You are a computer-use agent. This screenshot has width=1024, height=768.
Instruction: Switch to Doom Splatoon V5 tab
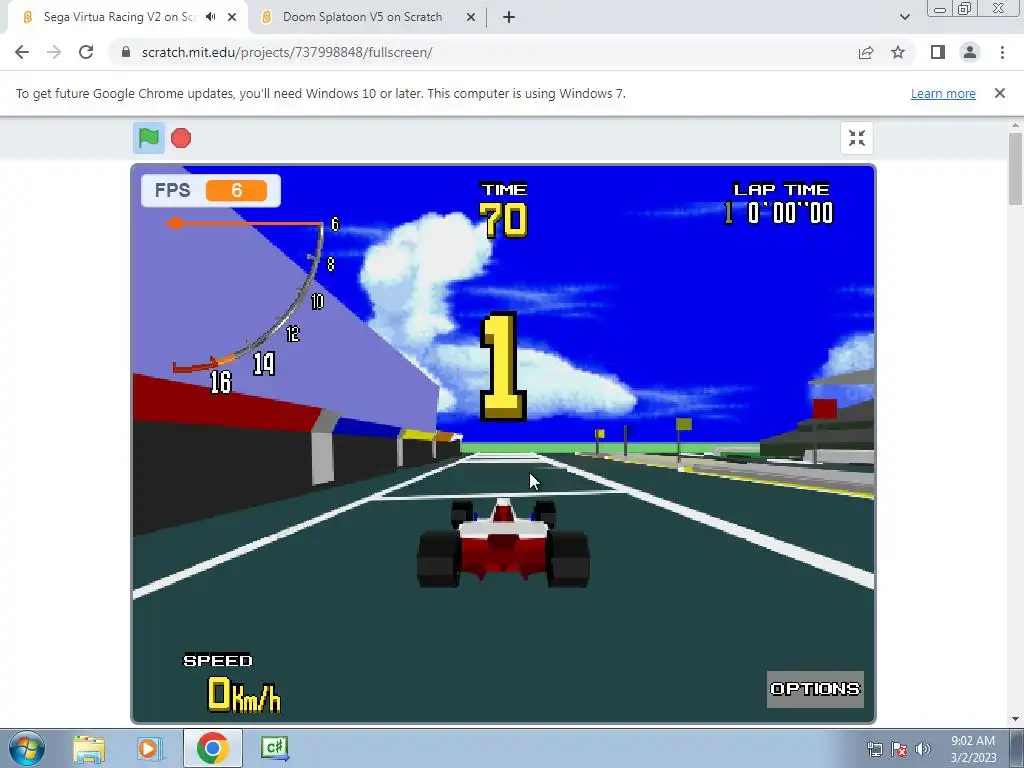tap(362, 17)
